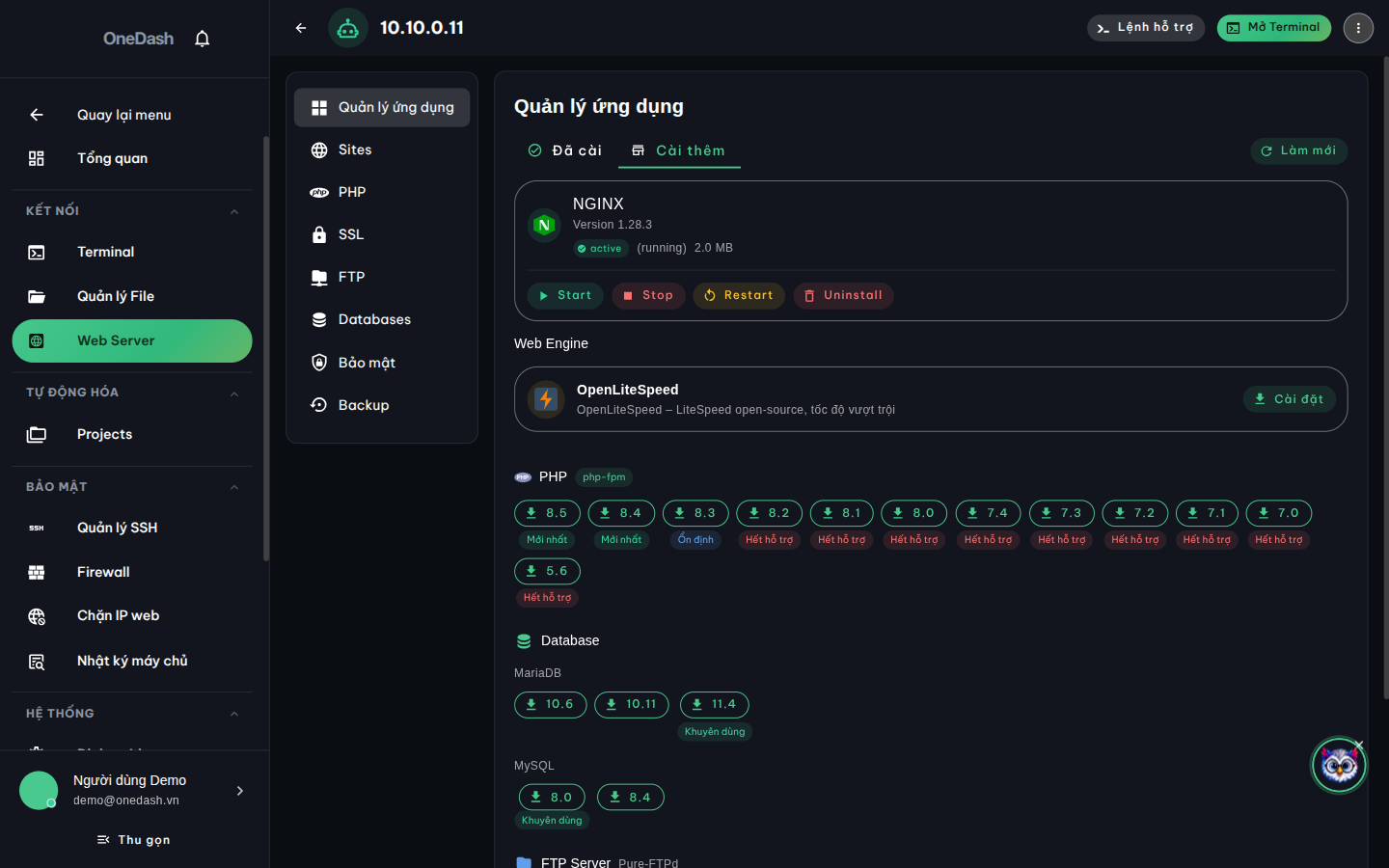Open Terminal from sidebar
The height and width of the screenshot is (868, 1389).
pyautogui.click(x=132, y=252)
